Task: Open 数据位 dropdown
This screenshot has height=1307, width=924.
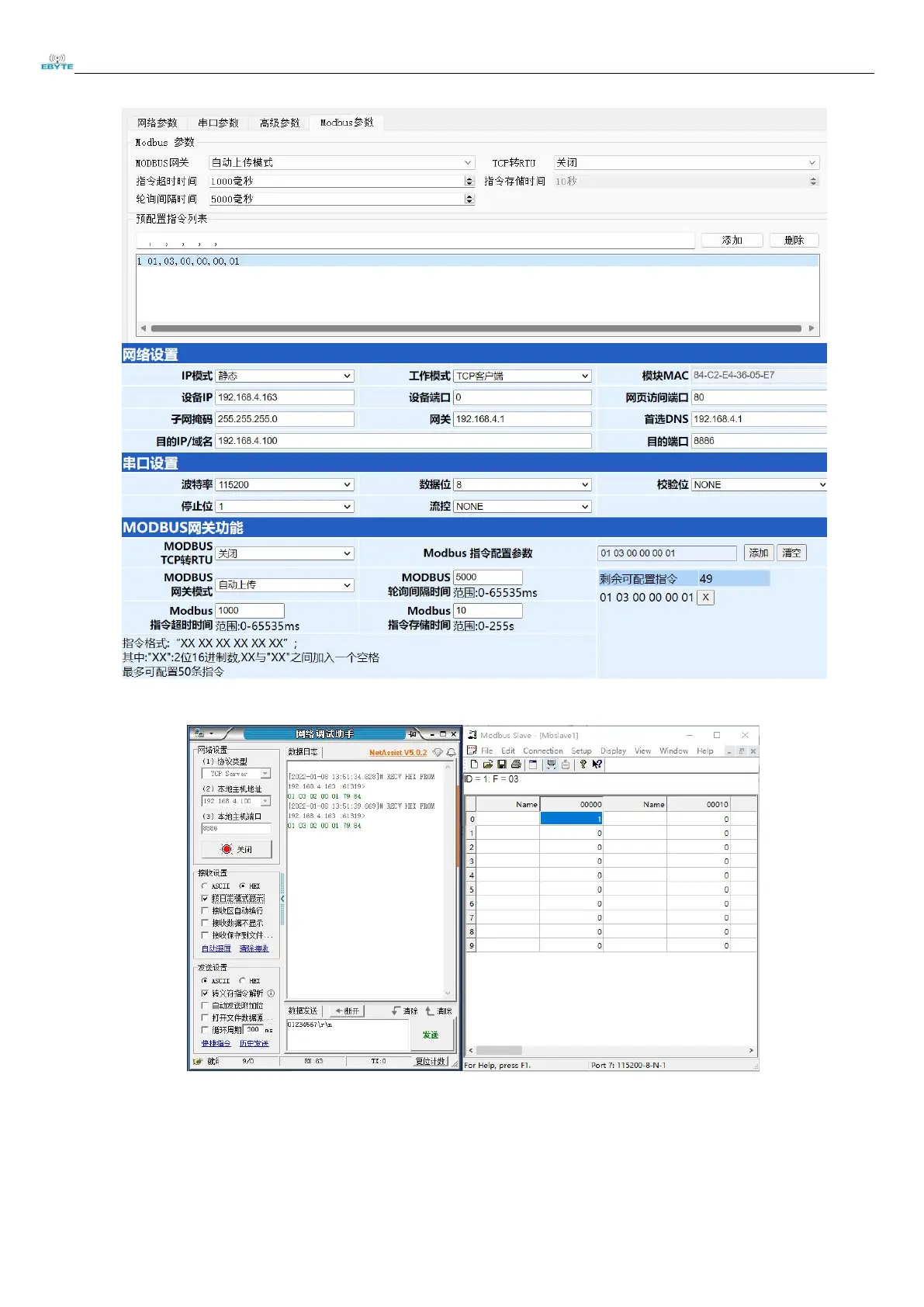Action: coord(522,484)
